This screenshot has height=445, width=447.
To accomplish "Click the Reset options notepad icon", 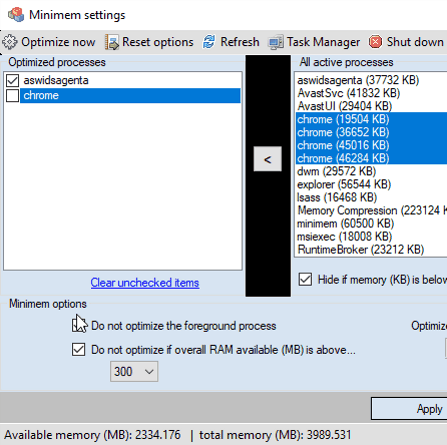I will 112,42.
